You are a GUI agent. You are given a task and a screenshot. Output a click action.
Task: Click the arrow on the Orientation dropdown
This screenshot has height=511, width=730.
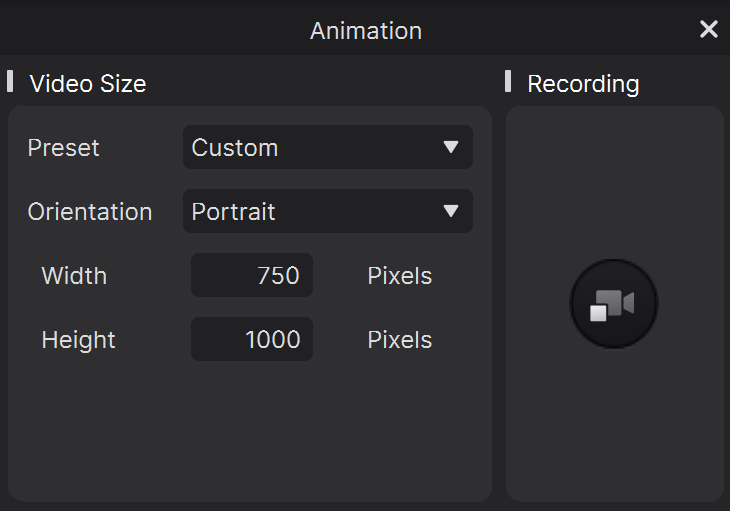tap(451, 211)
